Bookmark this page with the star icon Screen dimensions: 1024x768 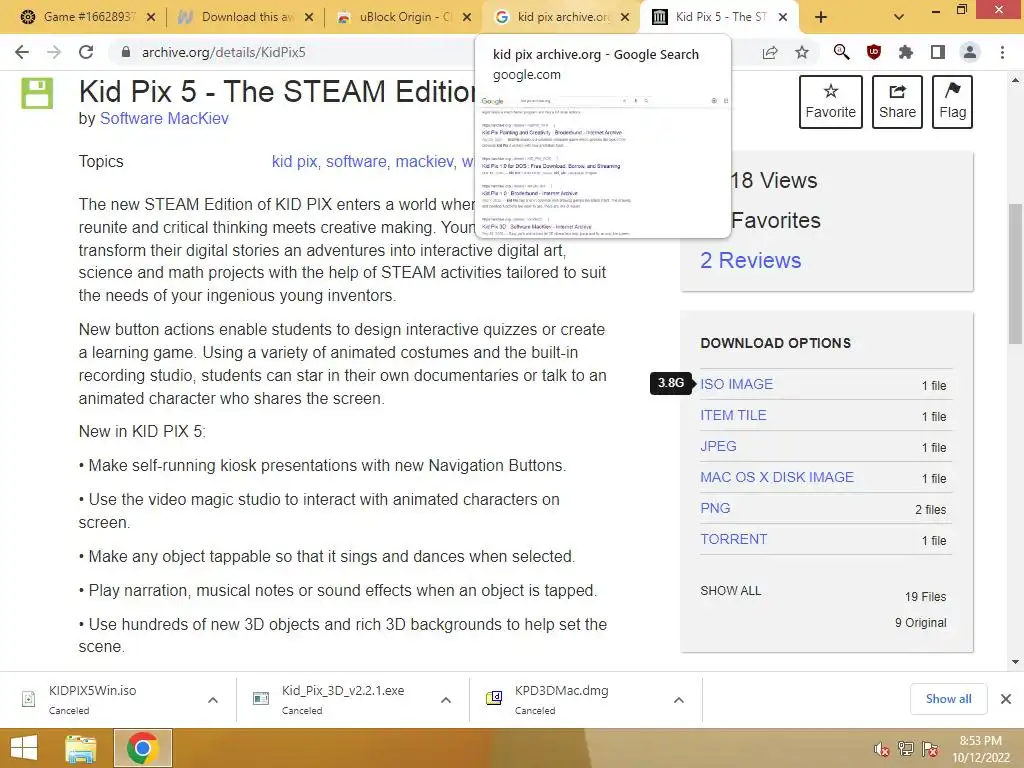point(802,52)
